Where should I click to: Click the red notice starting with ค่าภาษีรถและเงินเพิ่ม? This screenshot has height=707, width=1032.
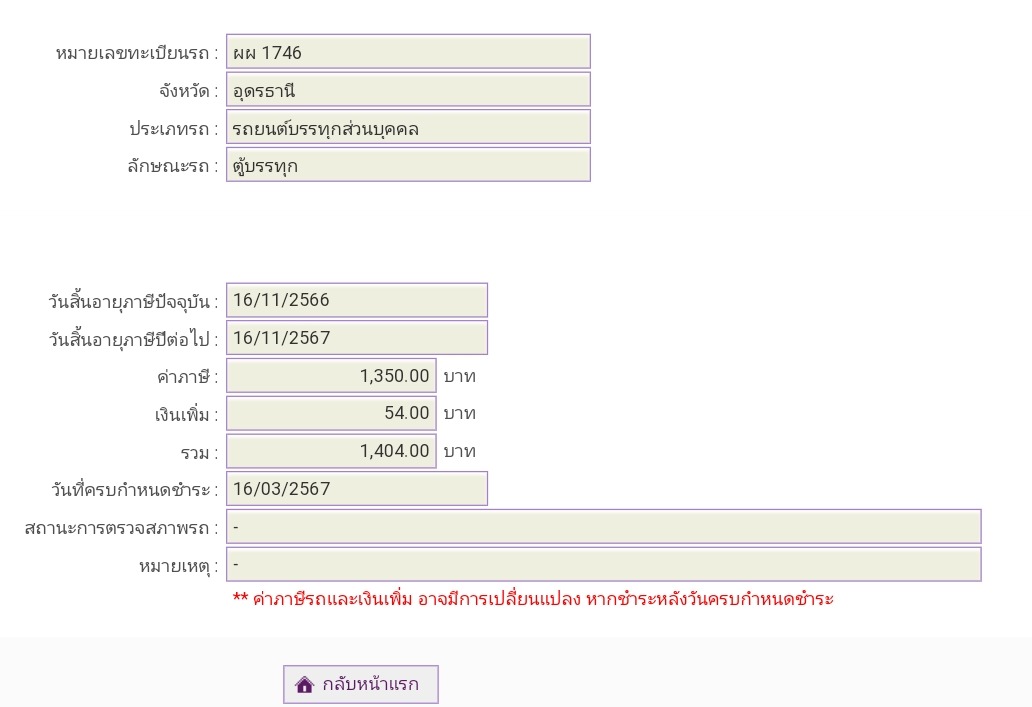point(533,599)
